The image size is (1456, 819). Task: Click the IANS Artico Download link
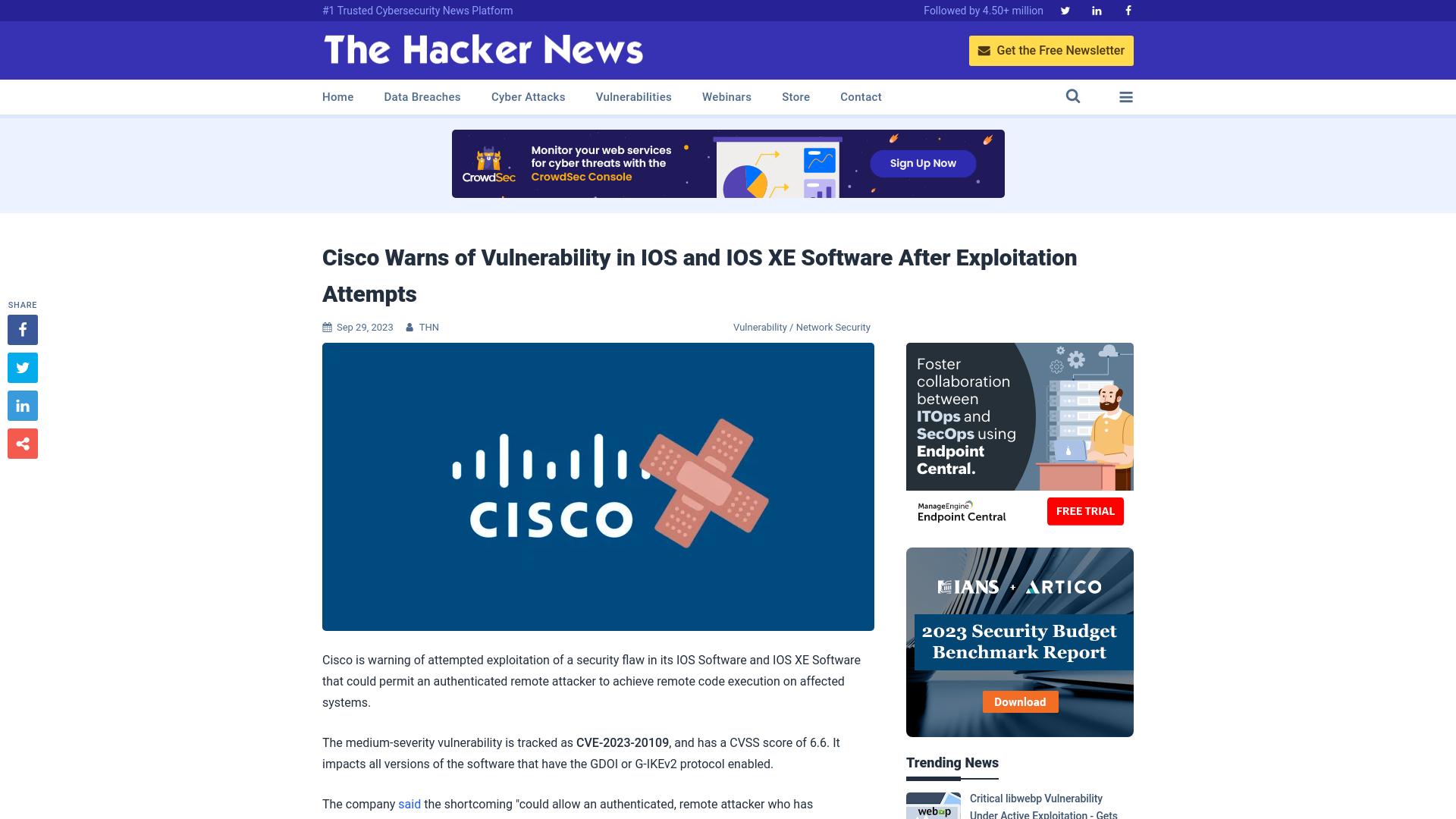coord(1020,702)
